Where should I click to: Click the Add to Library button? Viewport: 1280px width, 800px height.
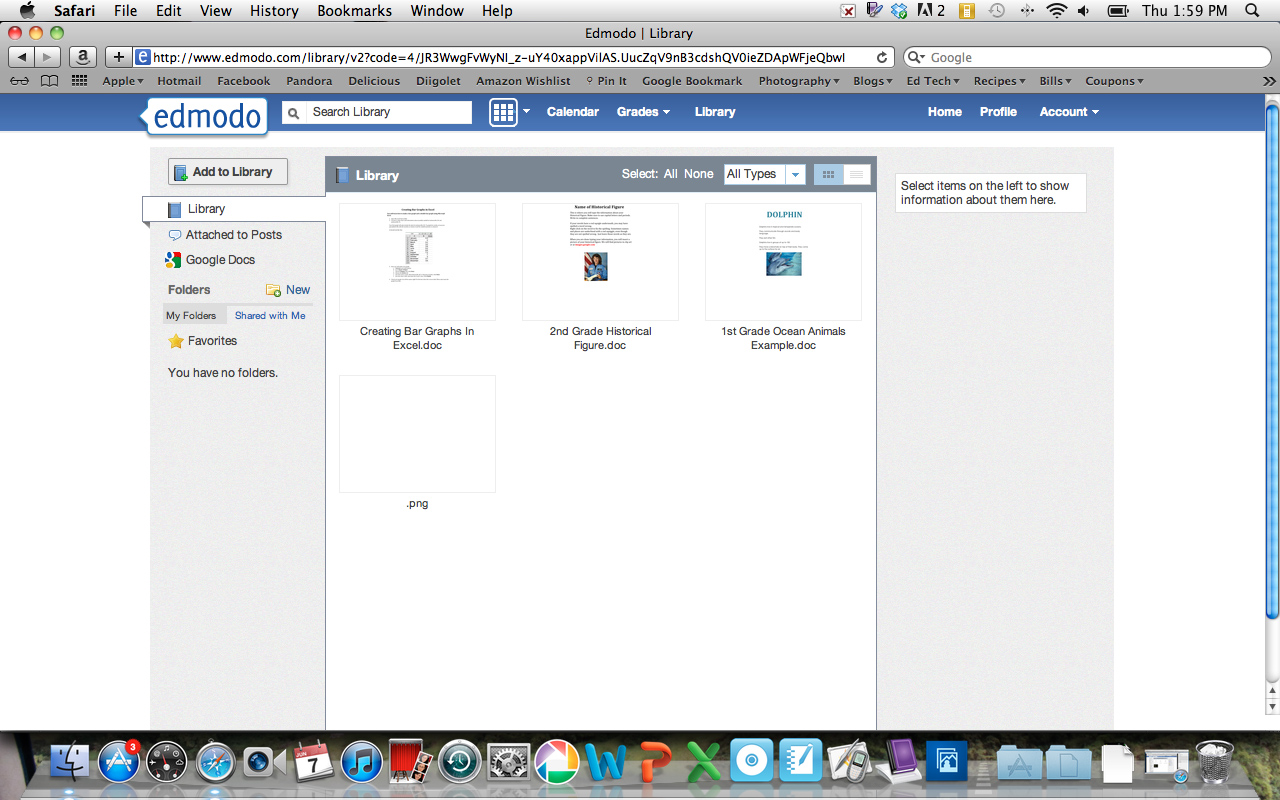(227, 171)
